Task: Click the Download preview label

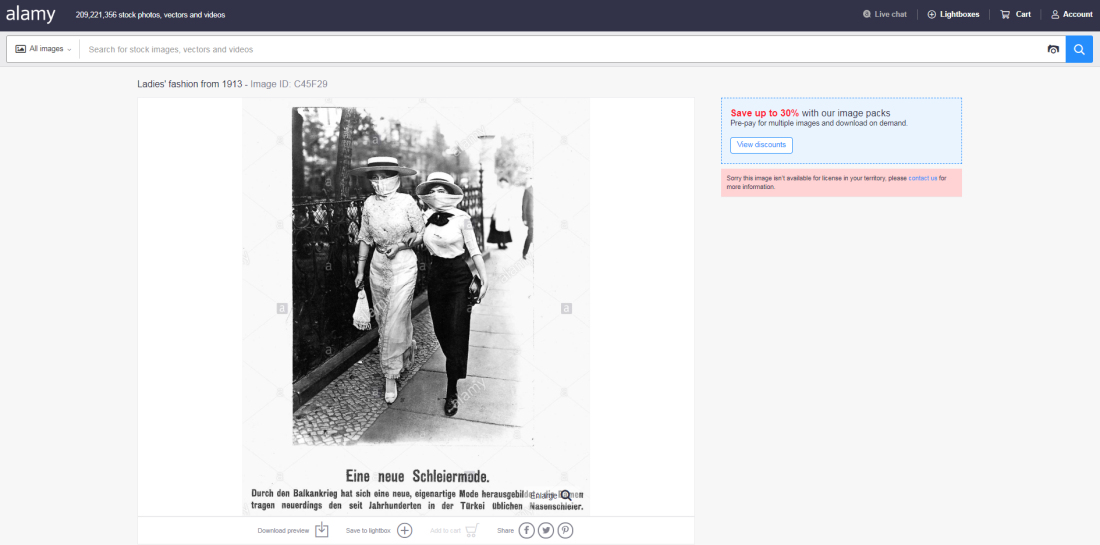Action: pos(283,531)
